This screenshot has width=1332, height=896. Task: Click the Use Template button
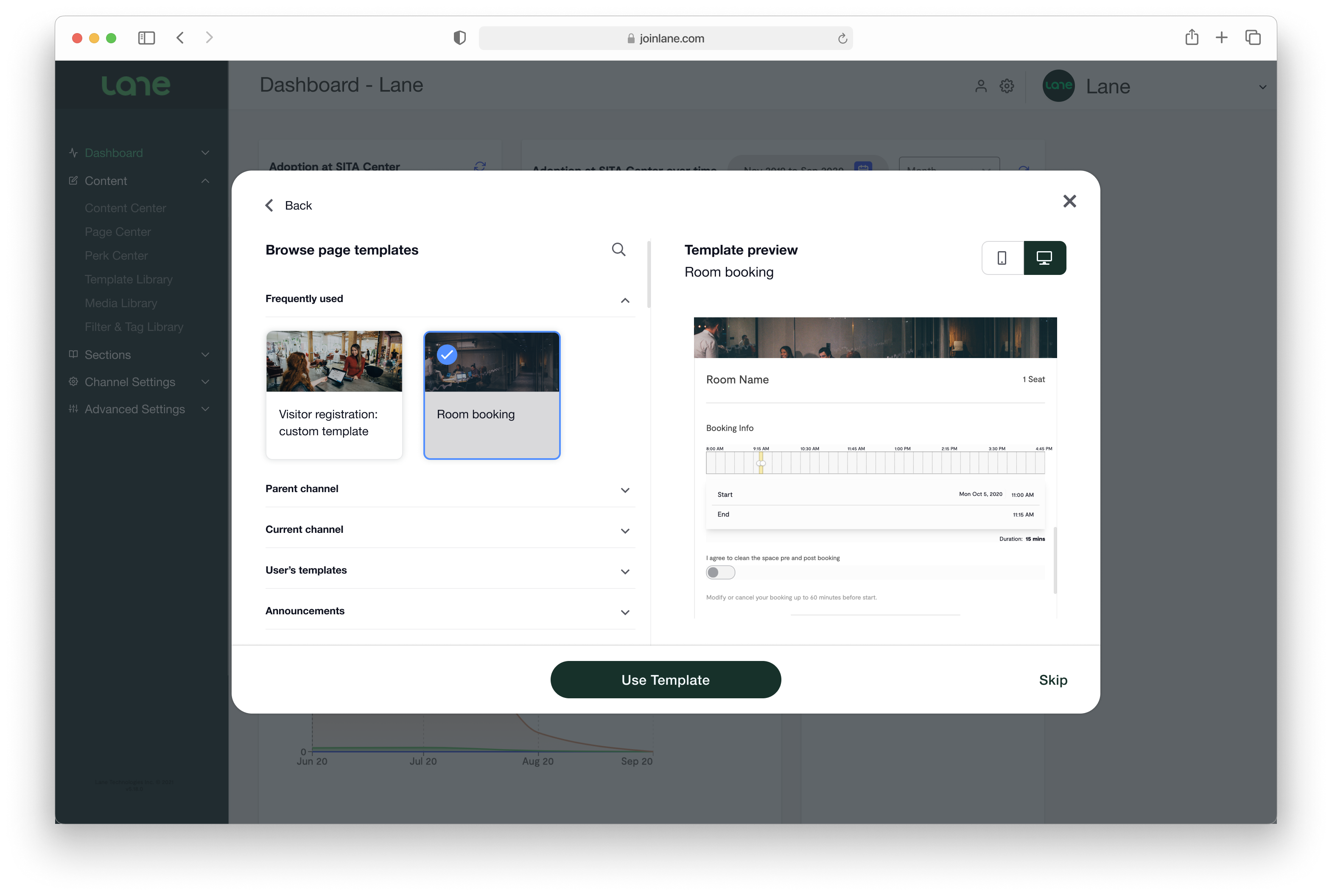coord(665,680)
